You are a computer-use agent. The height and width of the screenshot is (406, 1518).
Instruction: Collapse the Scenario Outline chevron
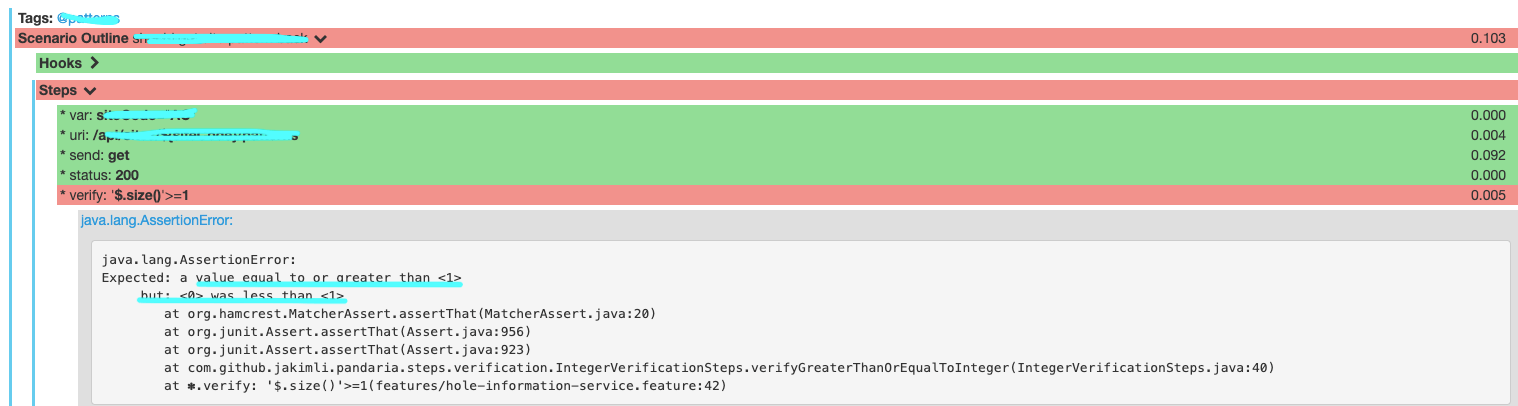(321, 39)
